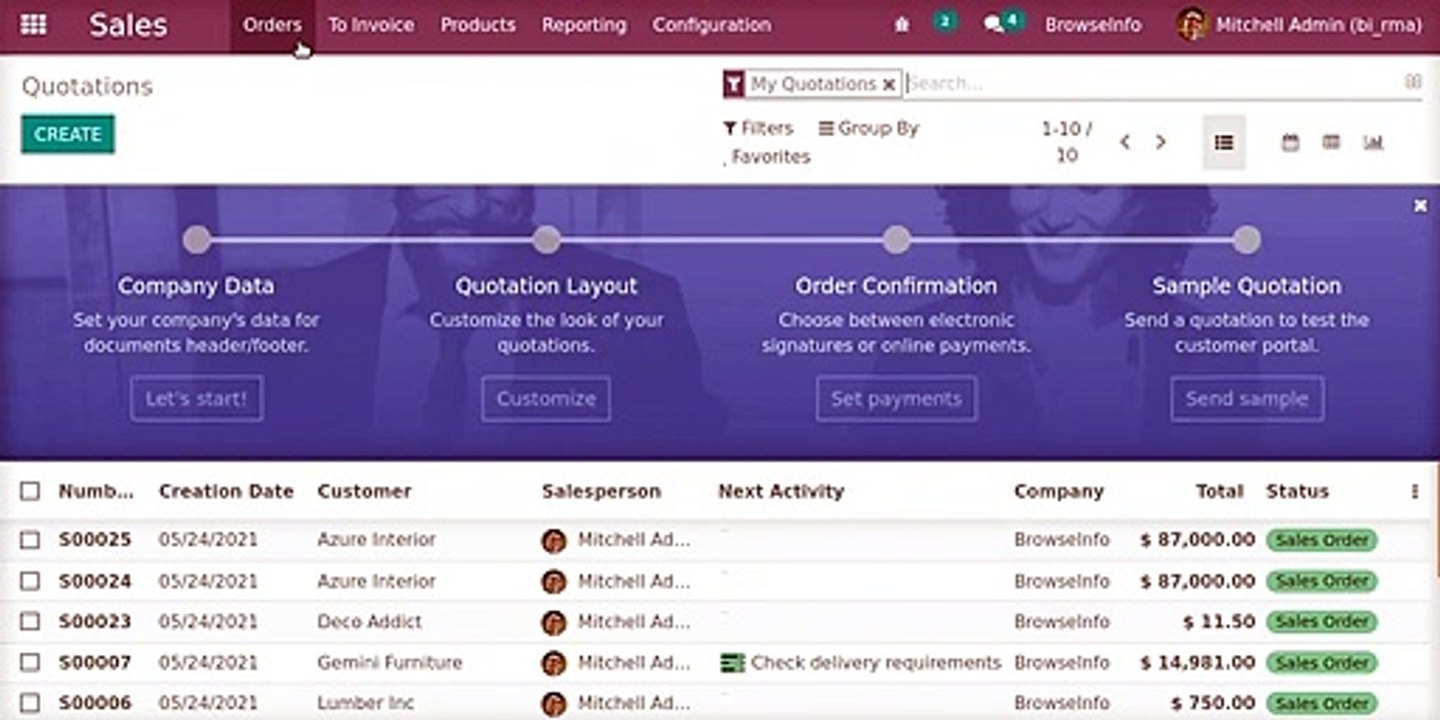The height and width of the screenshot is (720, 1440).
Task: Go to next page of records
Action: pos(1160,142)
